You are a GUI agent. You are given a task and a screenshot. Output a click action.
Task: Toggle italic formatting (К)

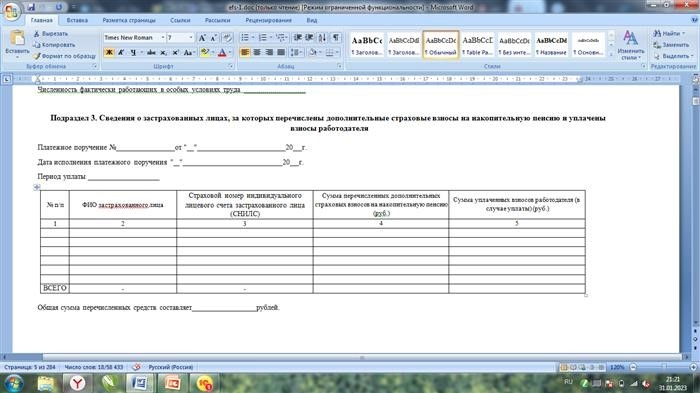click(121, 52)
